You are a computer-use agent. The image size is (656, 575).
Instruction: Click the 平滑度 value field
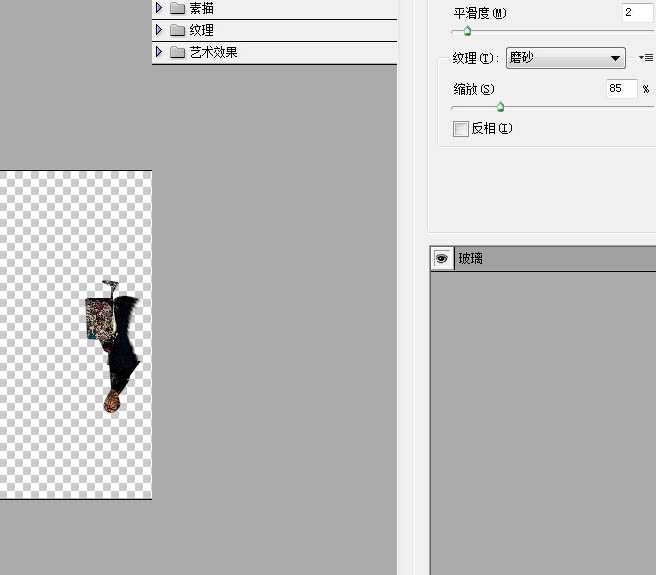634,12
